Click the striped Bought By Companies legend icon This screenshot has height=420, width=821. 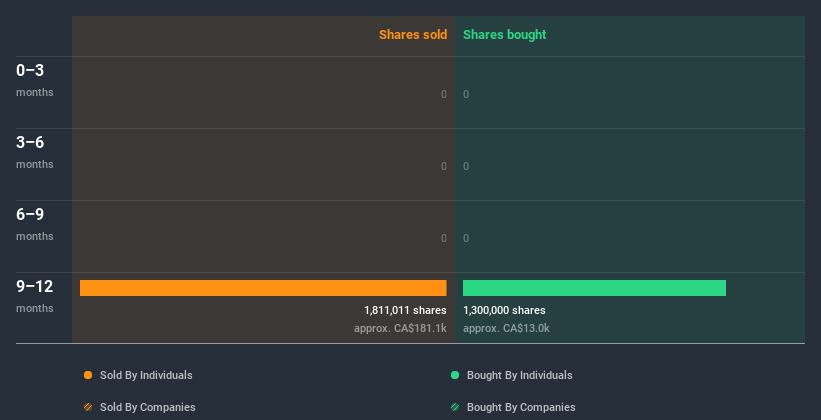[455, 407]
